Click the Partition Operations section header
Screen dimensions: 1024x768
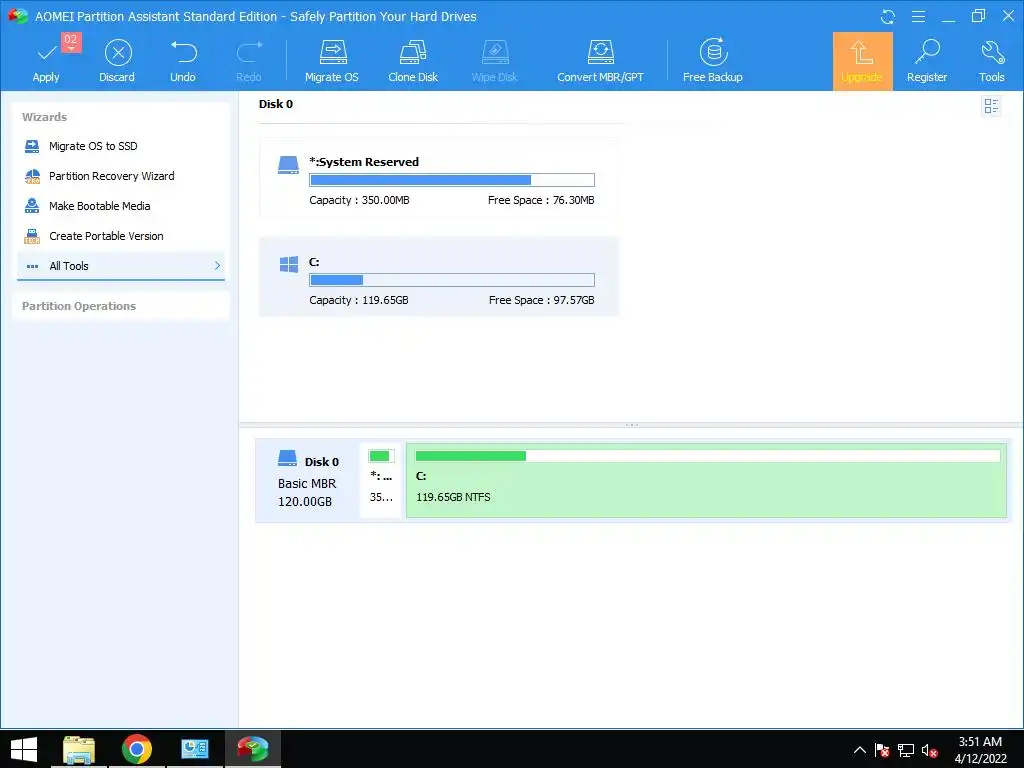coord(79,306)
